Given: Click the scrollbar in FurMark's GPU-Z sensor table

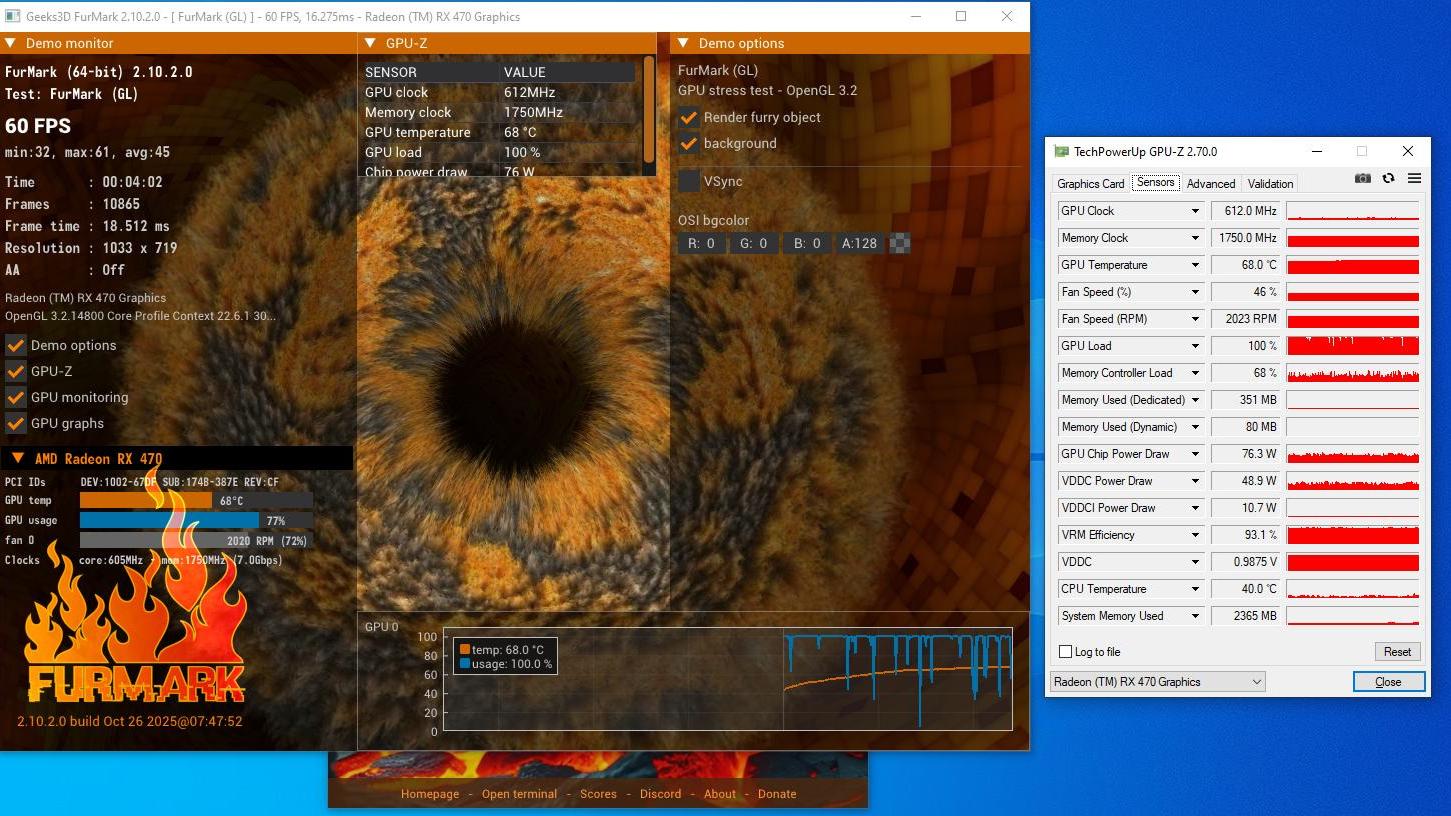Looking at the screenshot, I should pos(650,108).
